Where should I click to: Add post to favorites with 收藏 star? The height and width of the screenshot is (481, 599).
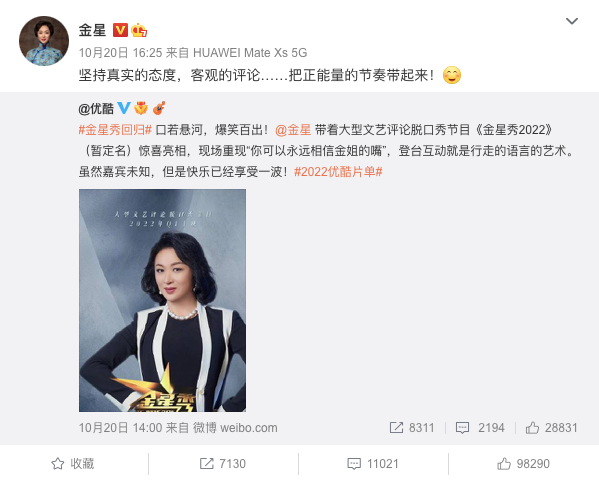pos(73,463)
